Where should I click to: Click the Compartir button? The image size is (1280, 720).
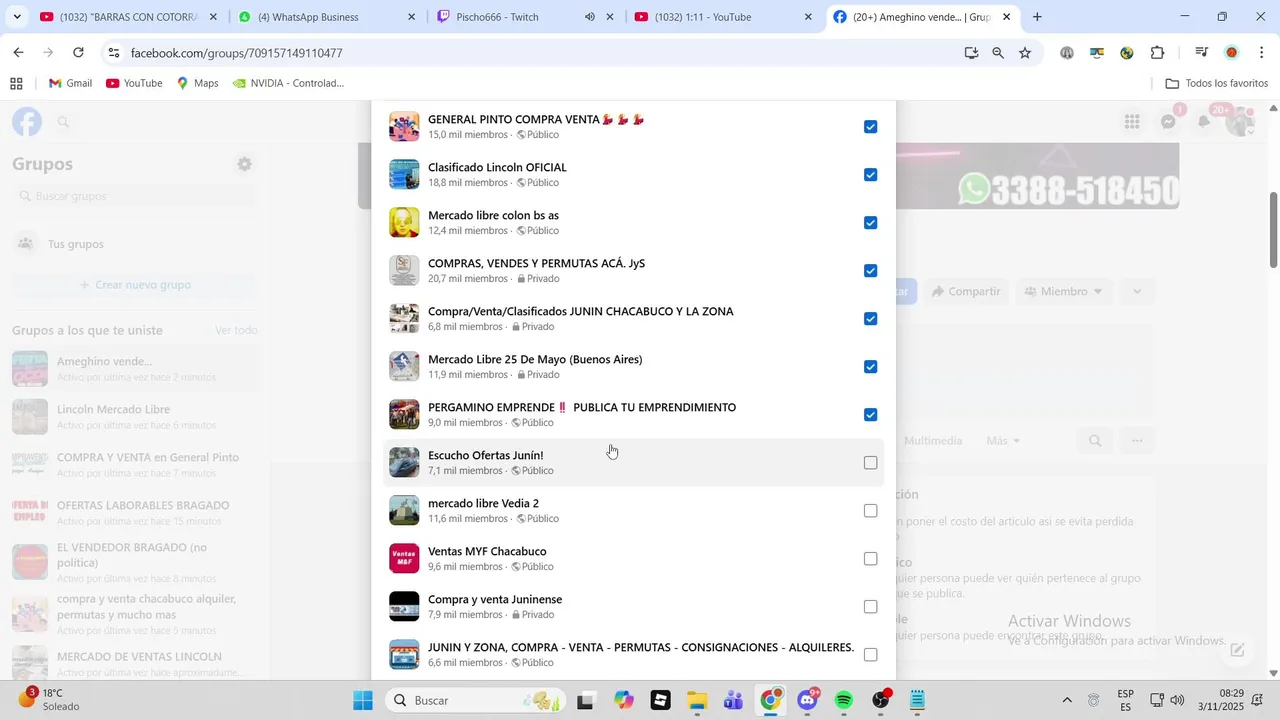(965, 291)
